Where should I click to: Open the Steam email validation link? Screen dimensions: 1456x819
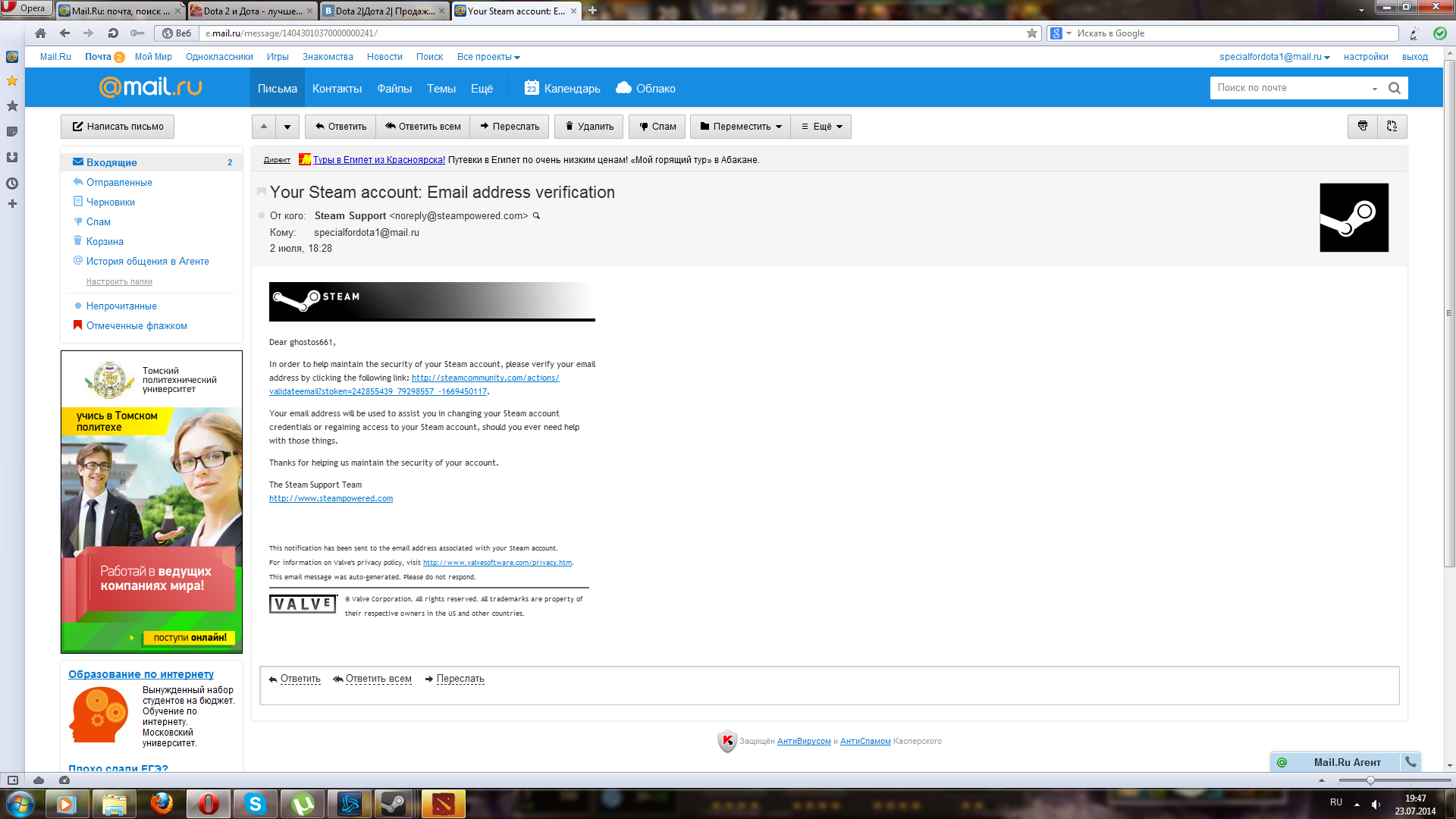pyautogui.click(x=414, y=384)
